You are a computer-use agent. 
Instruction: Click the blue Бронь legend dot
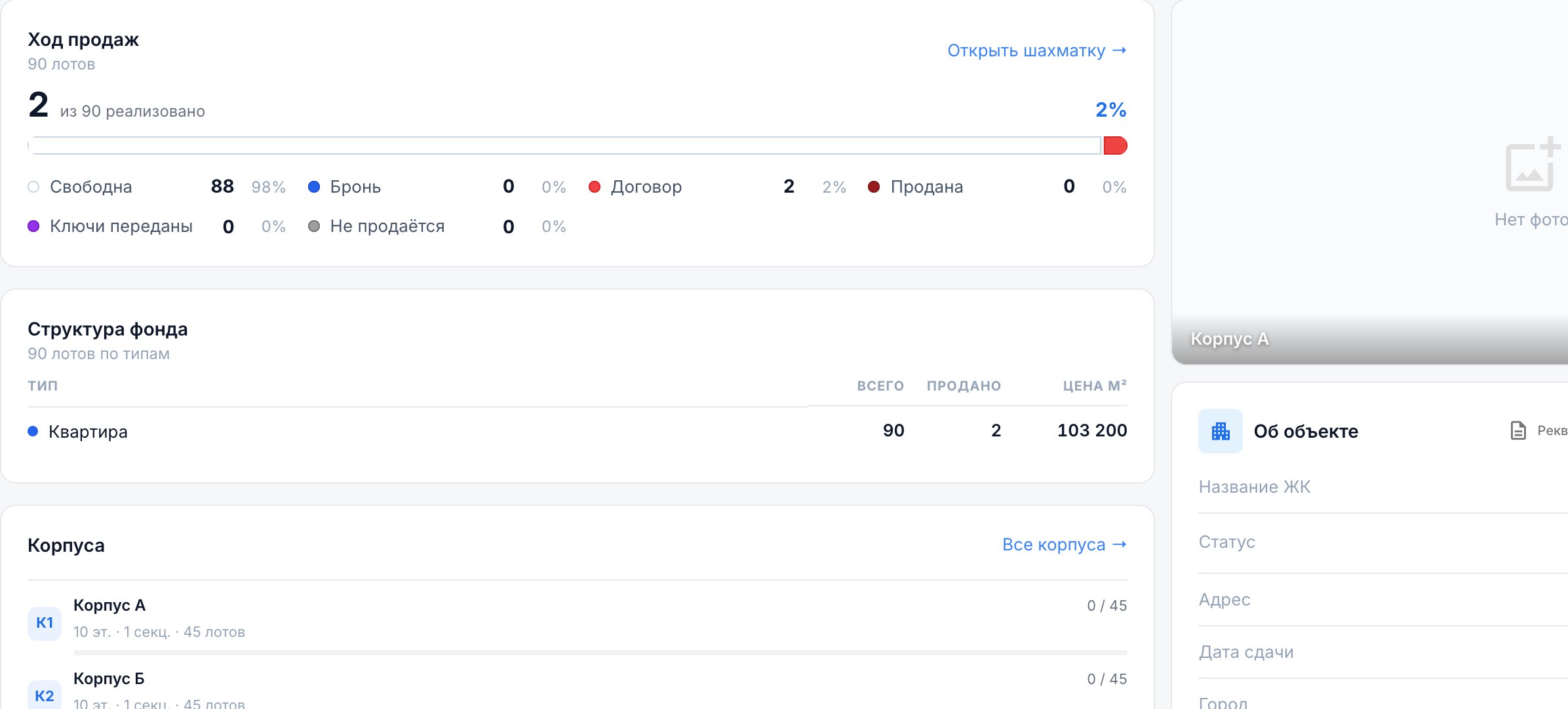(x=314, y=187)
